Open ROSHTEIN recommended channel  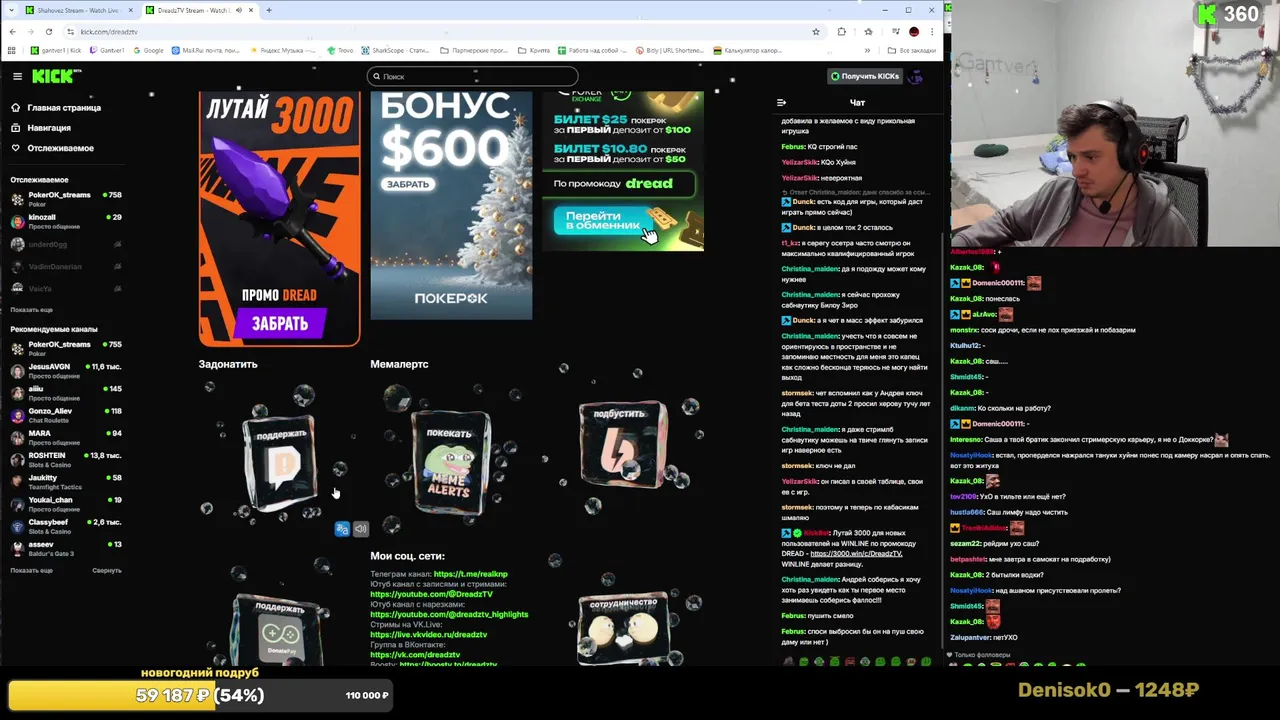[x=66, y=460]
